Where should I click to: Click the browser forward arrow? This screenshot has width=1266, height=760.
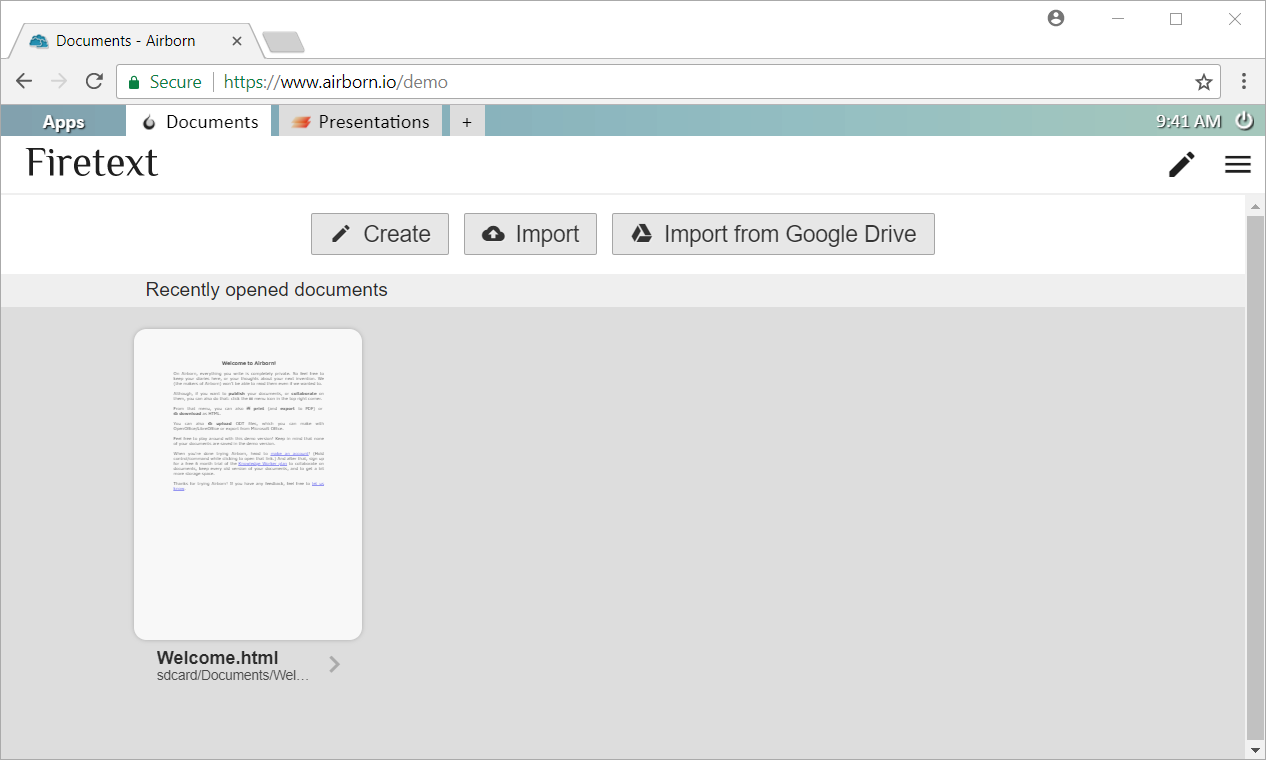tap(59, 82)
